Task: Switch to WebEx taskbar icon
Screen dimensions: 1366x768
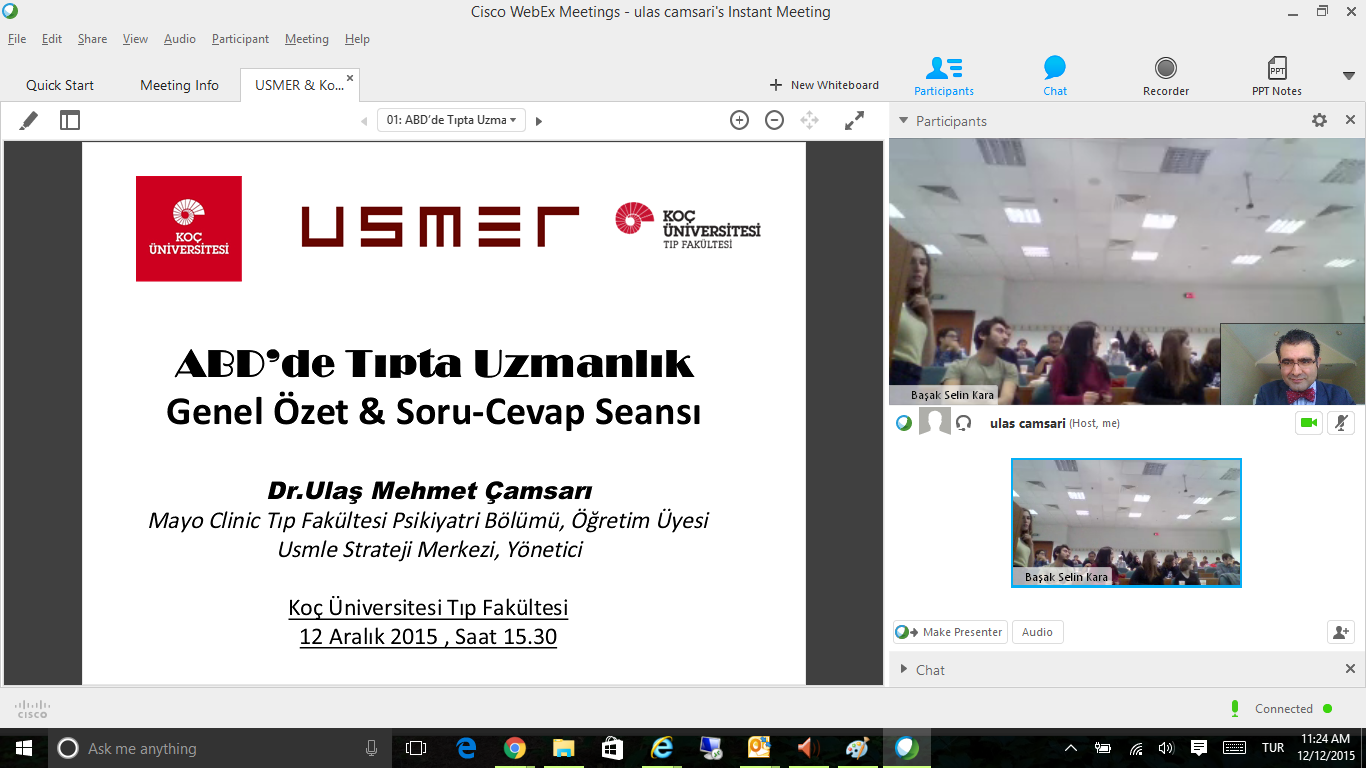Action: [x=906, y=748]
